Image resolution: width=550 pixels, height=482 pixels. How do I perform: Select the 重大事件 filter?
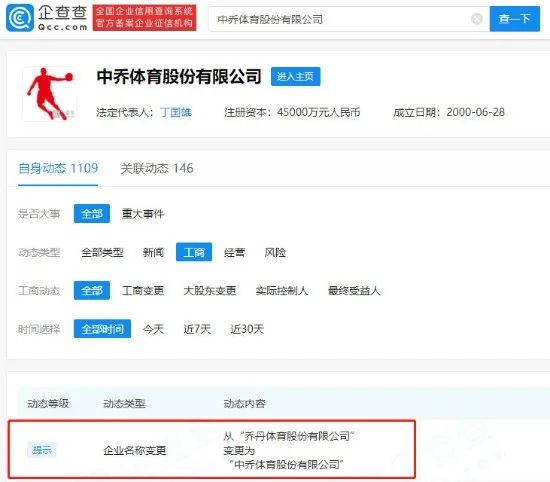tap(143, 214)
